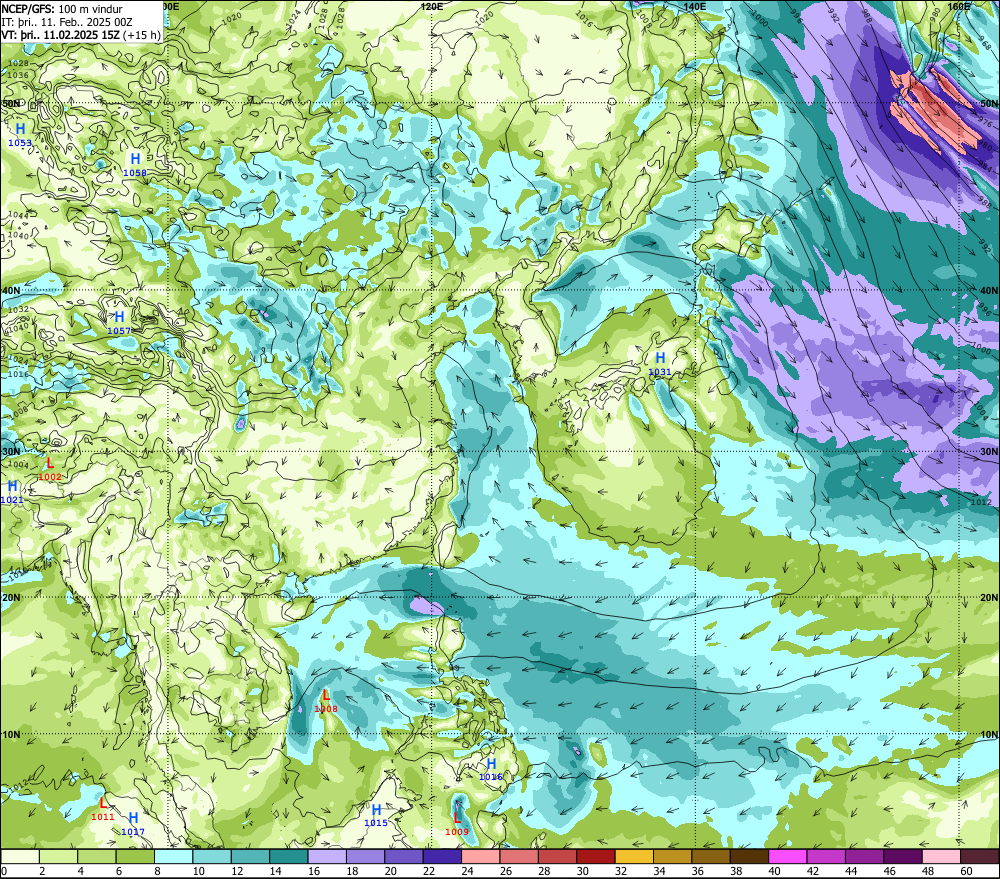Pick the legend swatch between 22 and 24
1000x879 pixels.
pyautogui.click(x=443, y=856)
